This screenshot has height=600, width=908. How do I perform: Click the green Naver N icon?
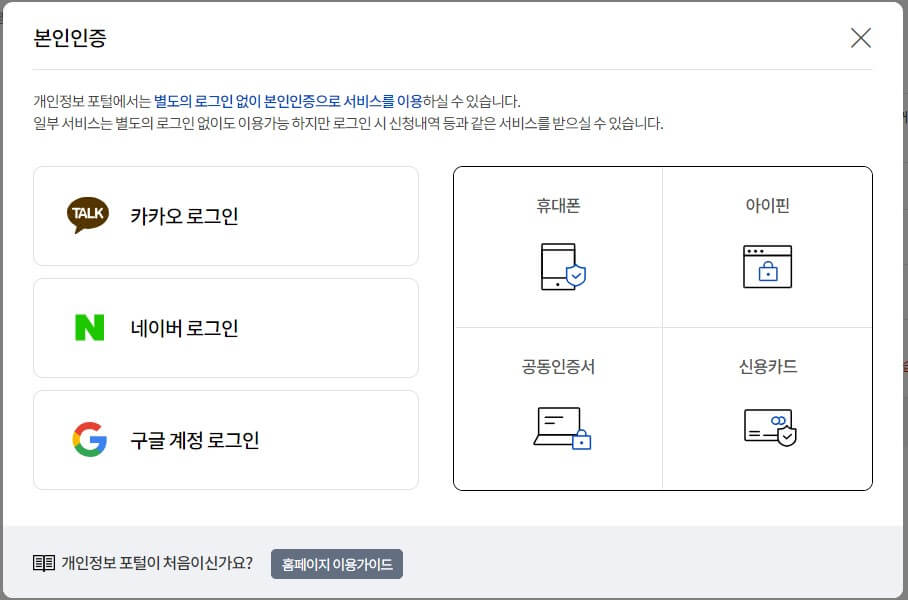tap(92, 328)
